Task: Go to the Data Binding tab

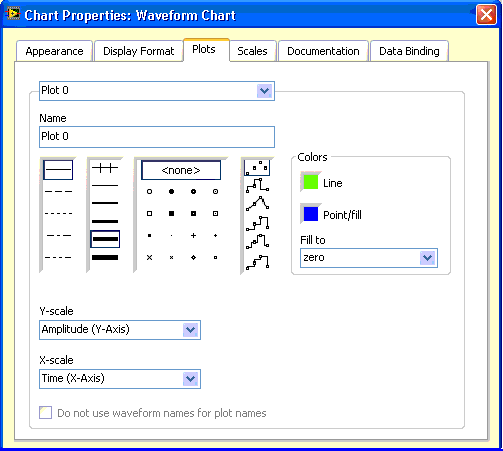Action: tap(409, 51)
